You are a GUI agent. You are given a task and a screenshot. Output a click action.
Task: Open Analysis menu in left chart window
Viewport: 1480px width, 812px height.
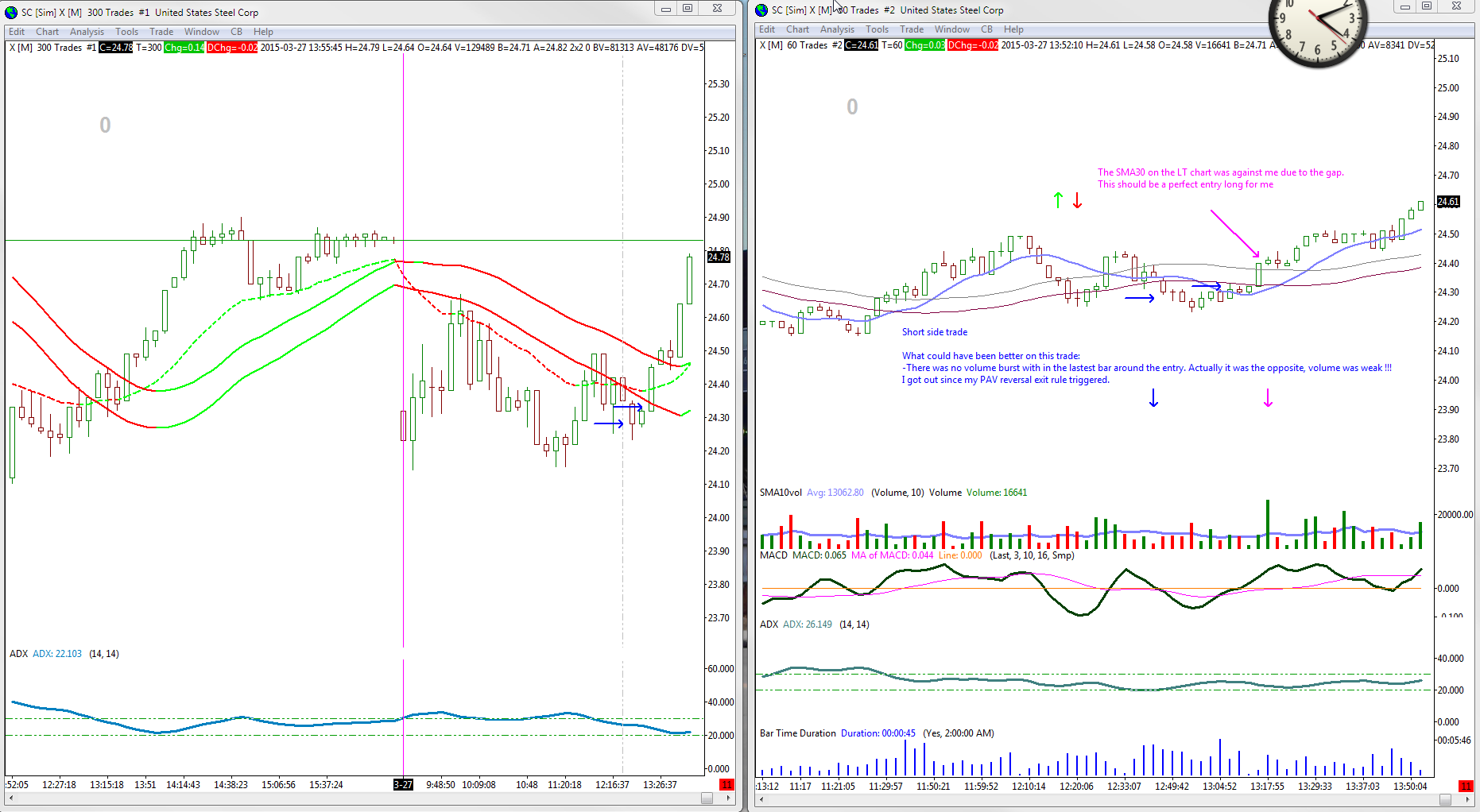[87, 32]
